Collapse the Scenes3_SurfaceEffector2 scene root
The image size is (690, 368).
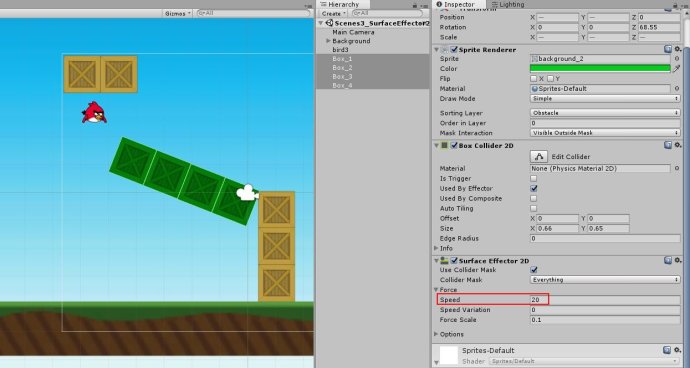pos(321,23)
